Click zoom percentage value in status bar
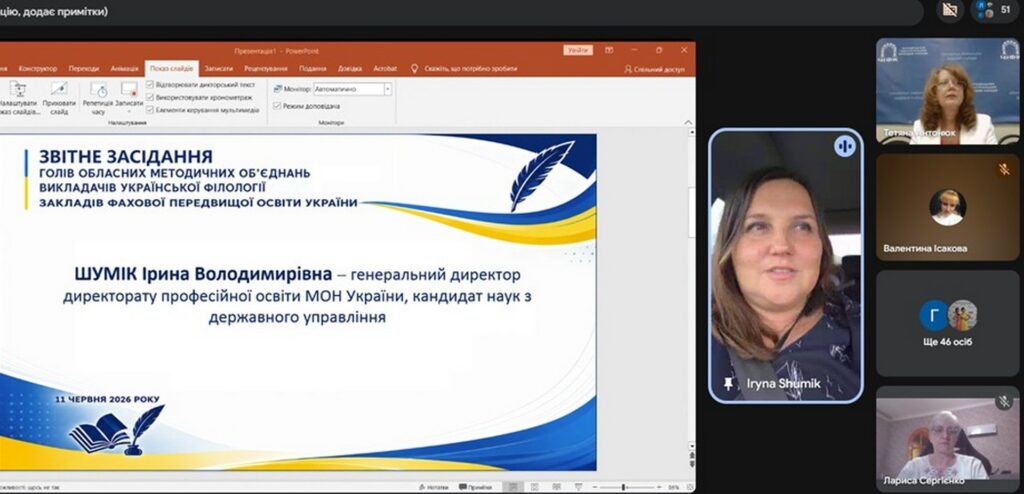The image size is (1024, 494). pyautogui.click(x=673, y=487)
